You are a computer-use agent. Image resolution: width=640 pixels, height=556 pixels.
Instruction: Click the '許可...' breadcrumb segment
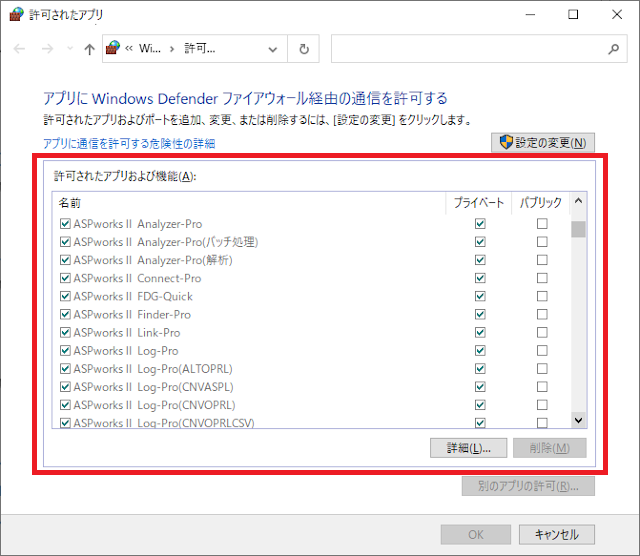click(x=200, y=49)
